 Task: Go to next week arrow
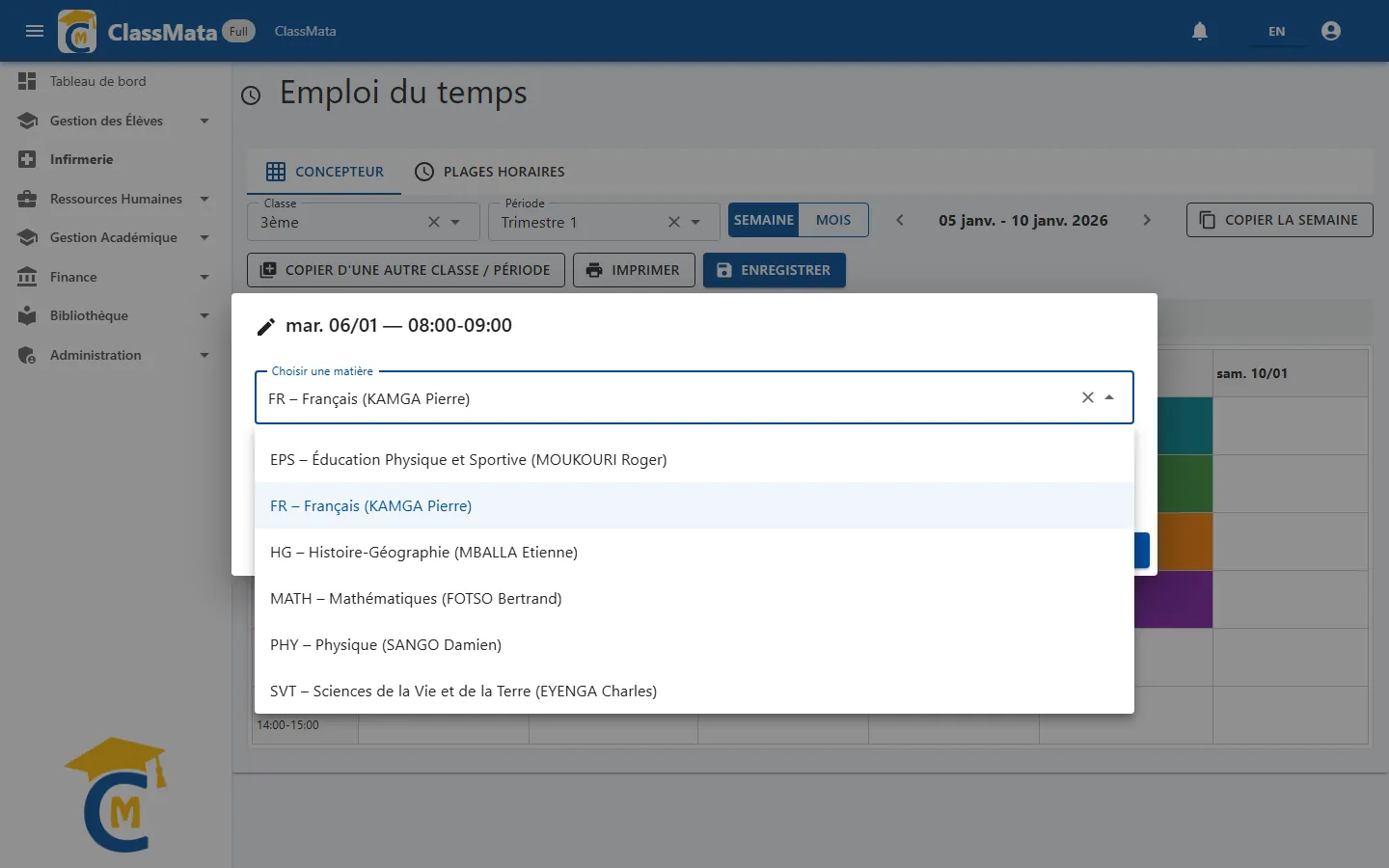pos(1147,220)
